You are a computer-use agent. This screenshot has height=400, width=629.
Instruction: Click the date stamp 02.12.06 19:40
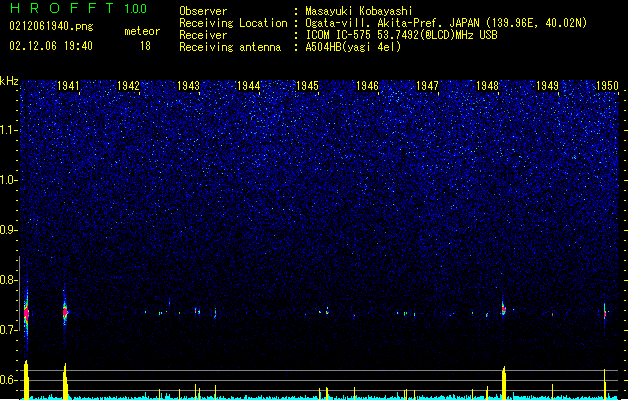coord(51,46)
